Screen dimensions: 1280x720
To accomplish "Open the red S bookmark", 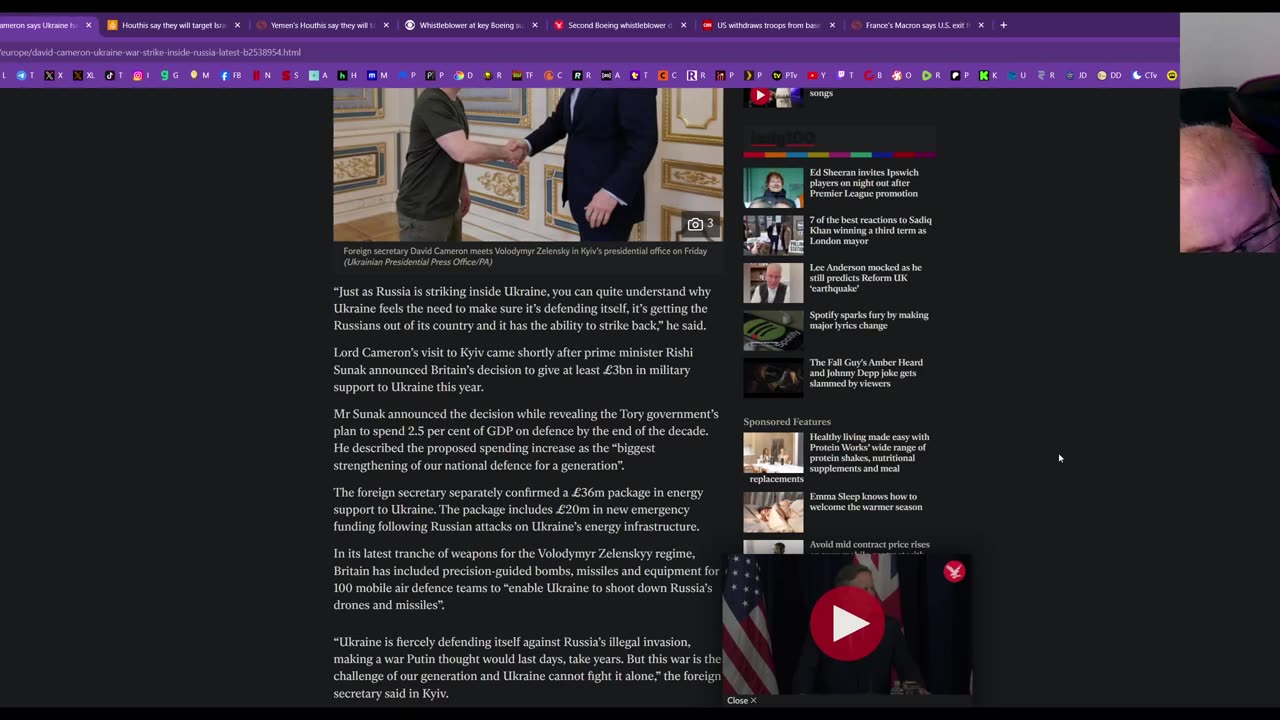I will click(x=290, y=75).
